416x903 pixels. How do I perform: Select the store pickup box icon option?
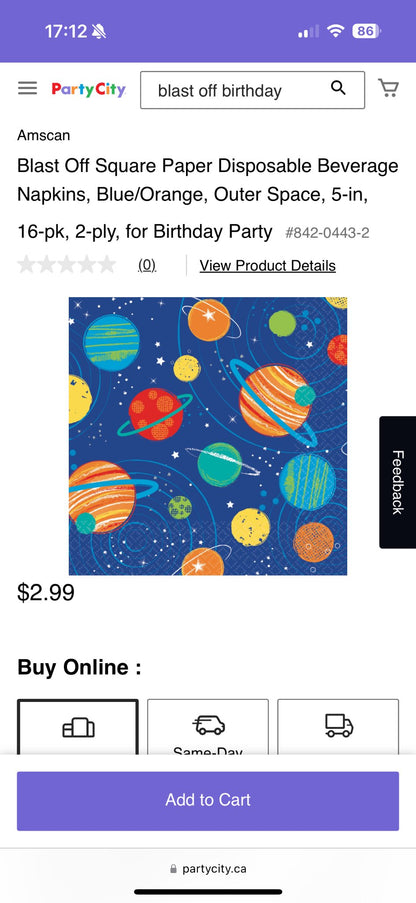pos(78,727)
